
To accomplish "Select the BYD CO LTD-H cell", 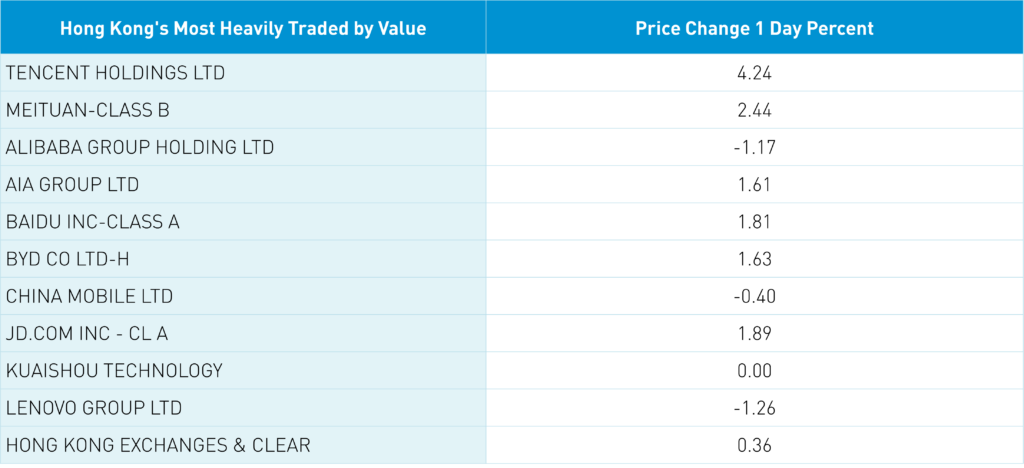I will click(68, 259).
